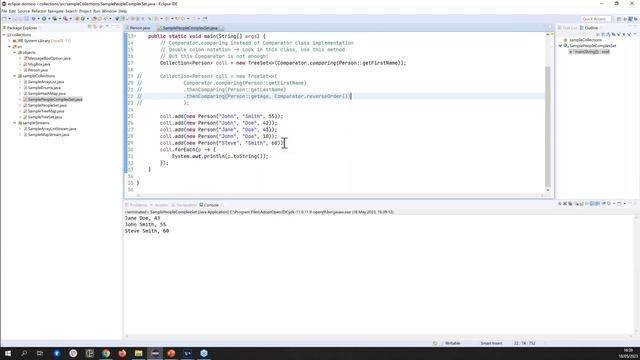Image resolution: width=640 pixels, height=360 pixels.
Task: Open Windows taskbar search
Action: tap(24, 353)
